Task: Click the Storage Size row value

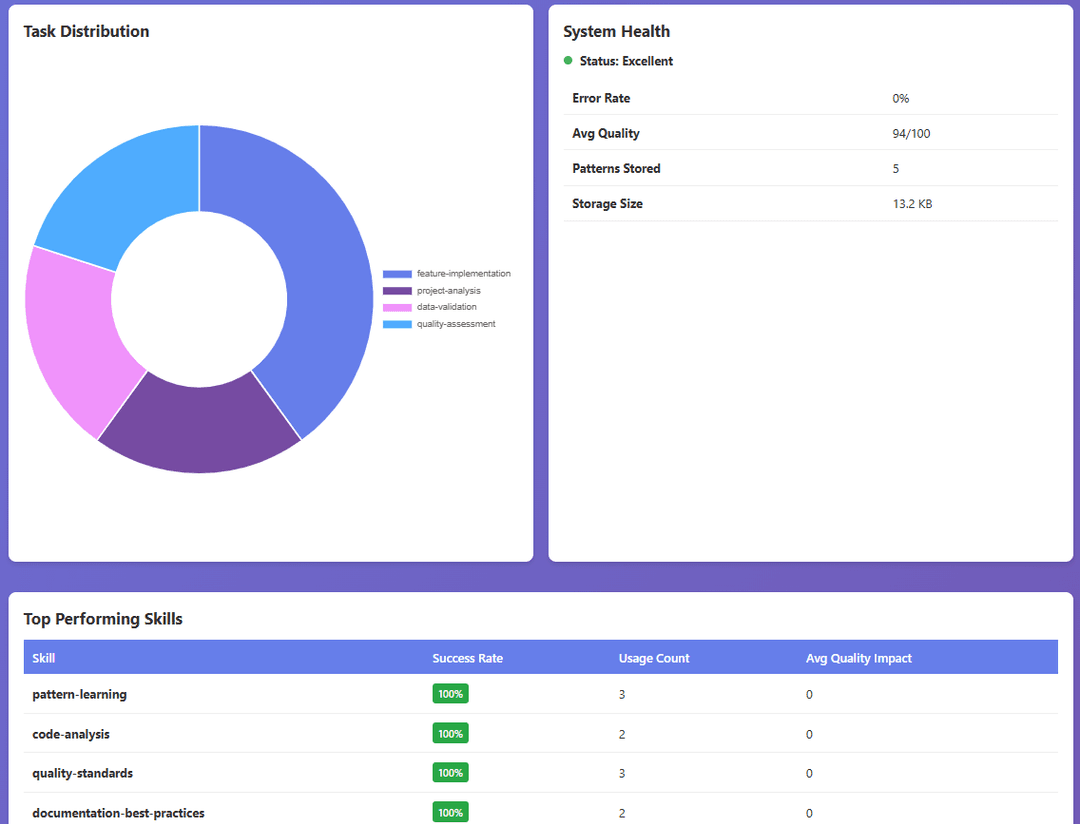Action: tap(912, 204)
